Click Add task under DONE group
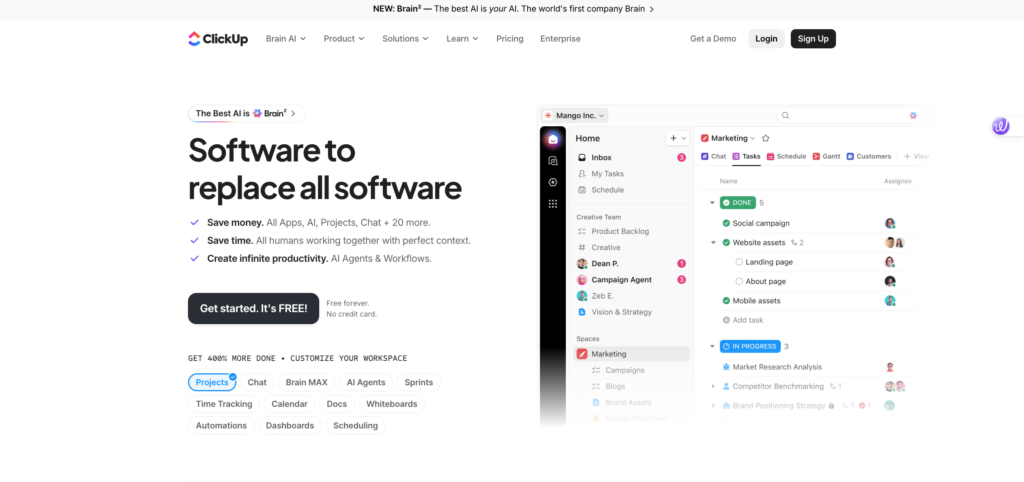The image size is (1024, 482). click(x=743, y=320)
